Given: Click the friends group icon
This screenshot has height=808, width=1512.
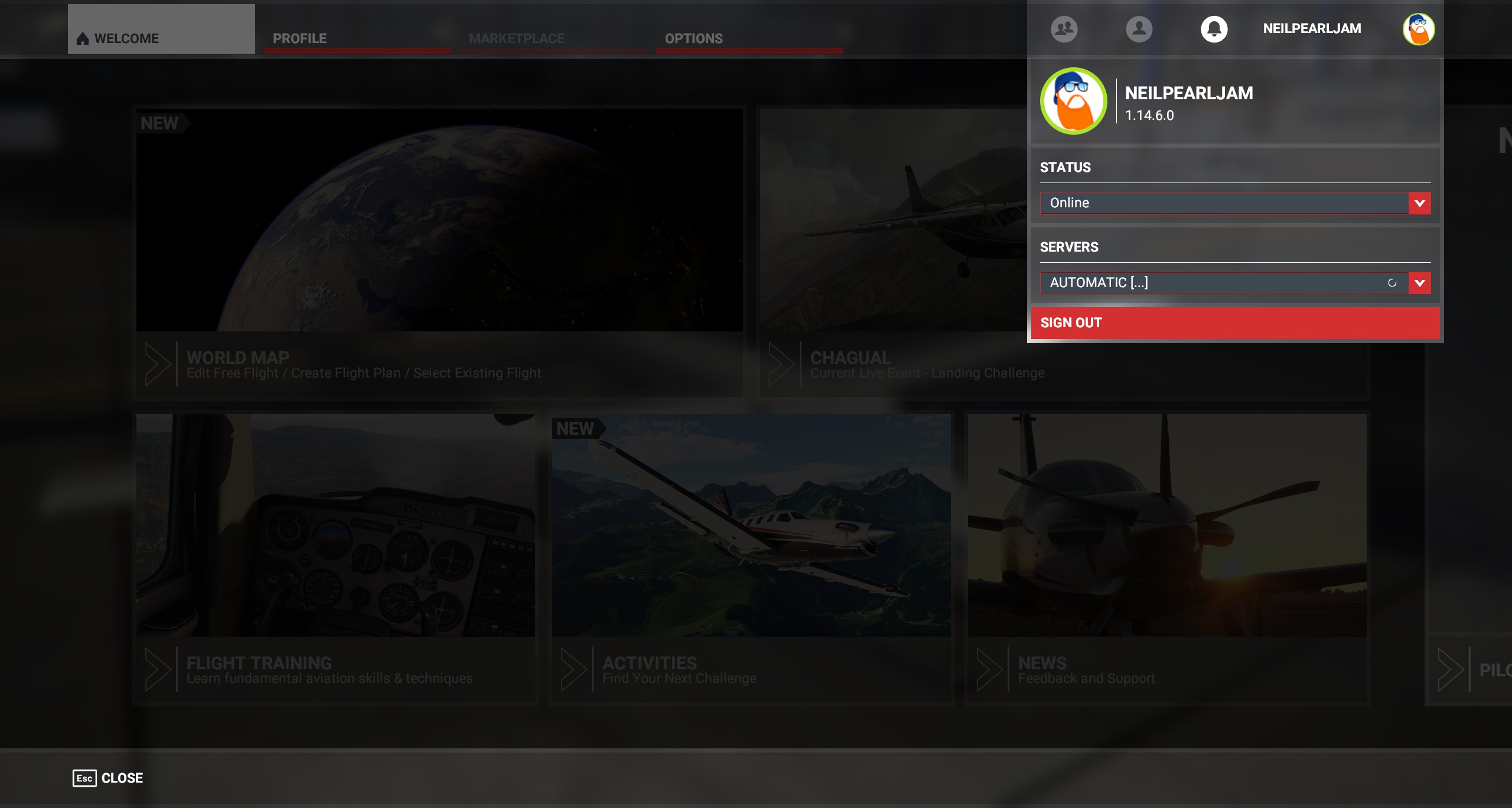Looking at the screenshot, I should tap(1064, 29).
